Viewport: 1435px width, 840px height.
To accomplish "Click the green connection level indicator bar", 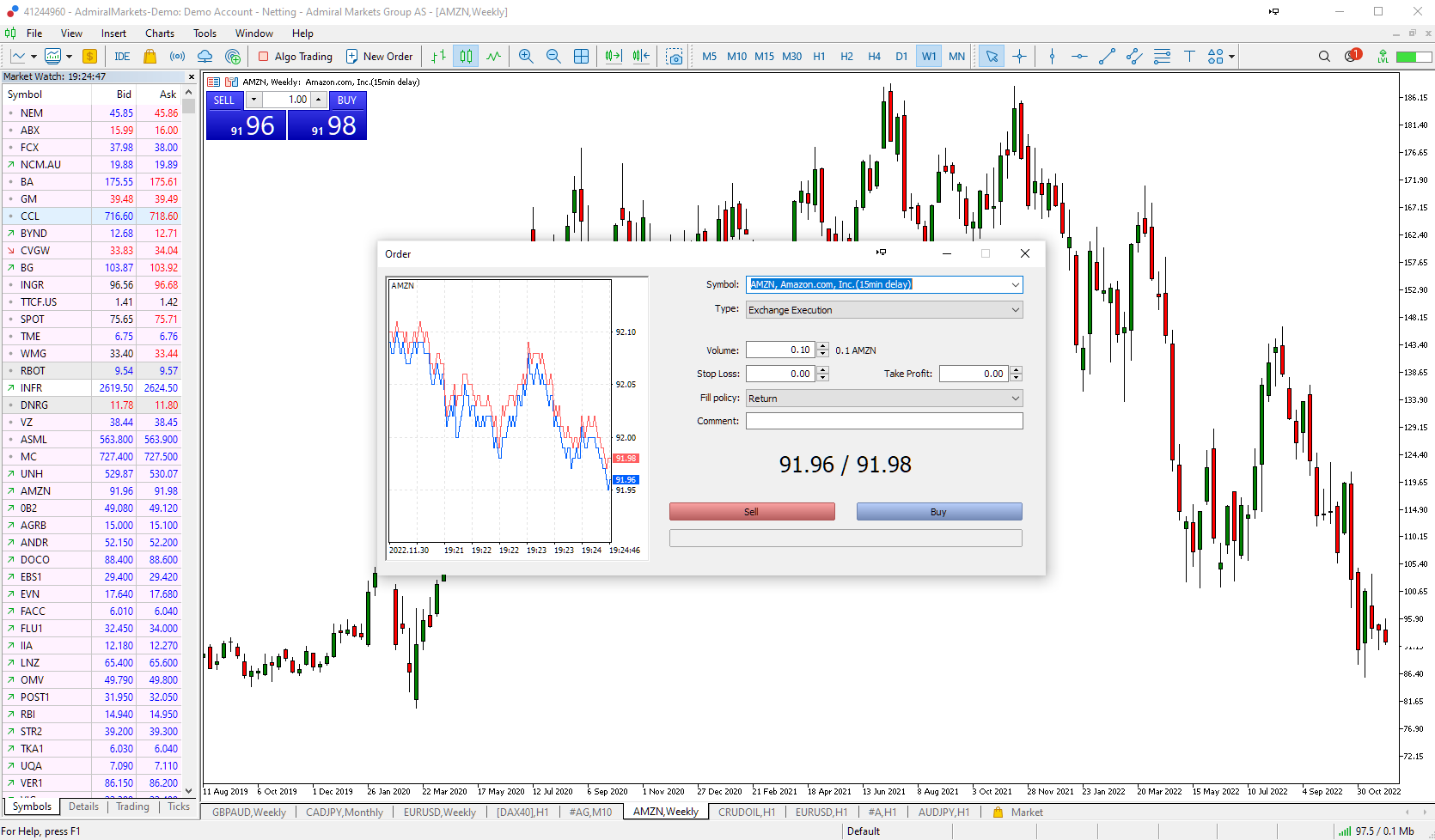I will click(x=1414, y=57).
